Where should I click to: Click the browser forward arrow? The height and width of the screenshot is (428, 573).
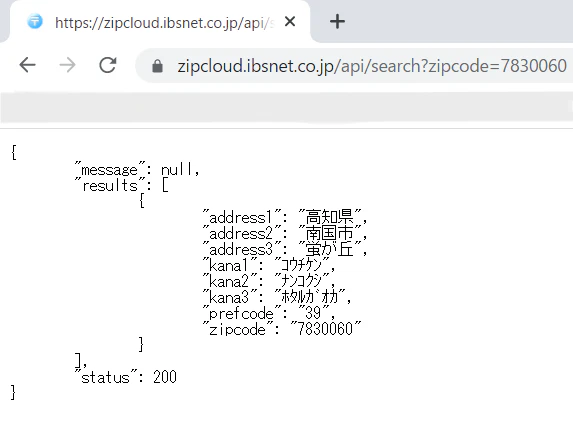coord(67,65)
